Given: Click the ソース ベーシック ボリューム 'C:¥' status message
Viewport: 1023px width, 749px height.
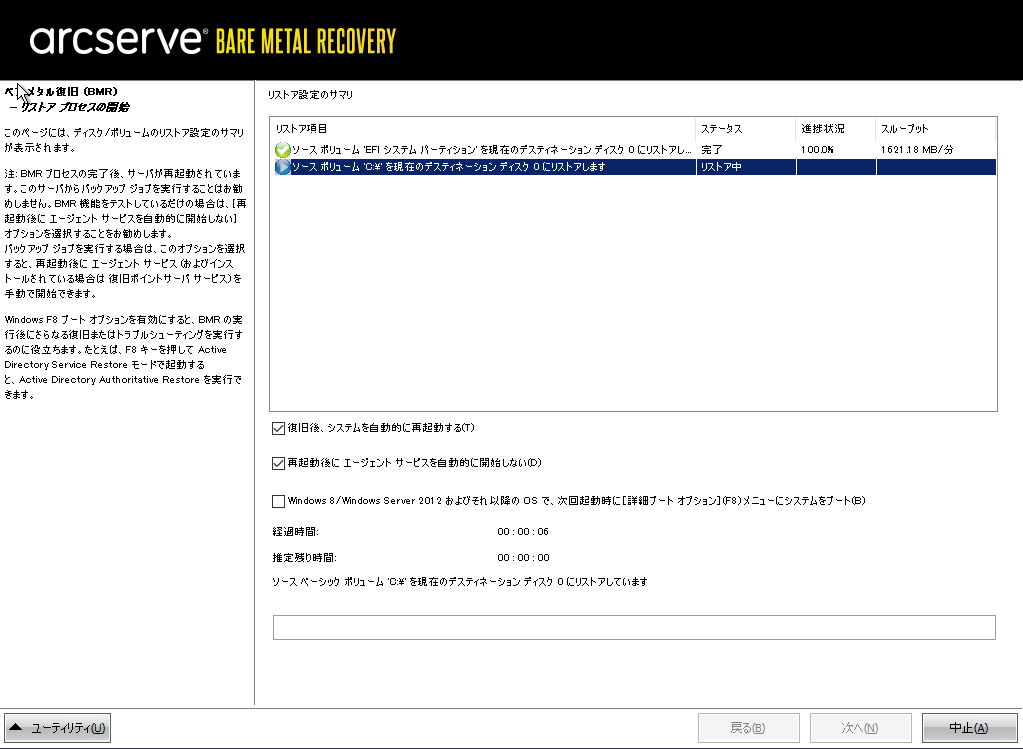Looking at the screenshot, I should pyautogui.click(x=460, y=582).
